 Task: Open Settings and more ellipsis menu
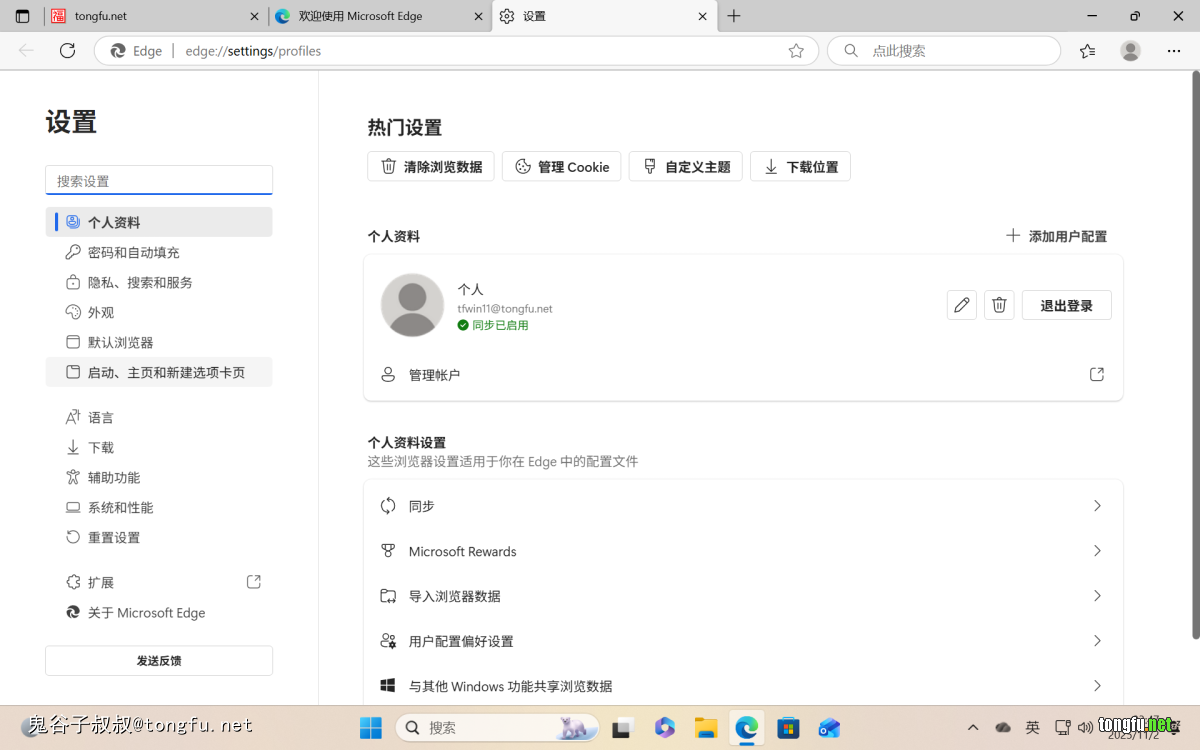pos(1174,51)
